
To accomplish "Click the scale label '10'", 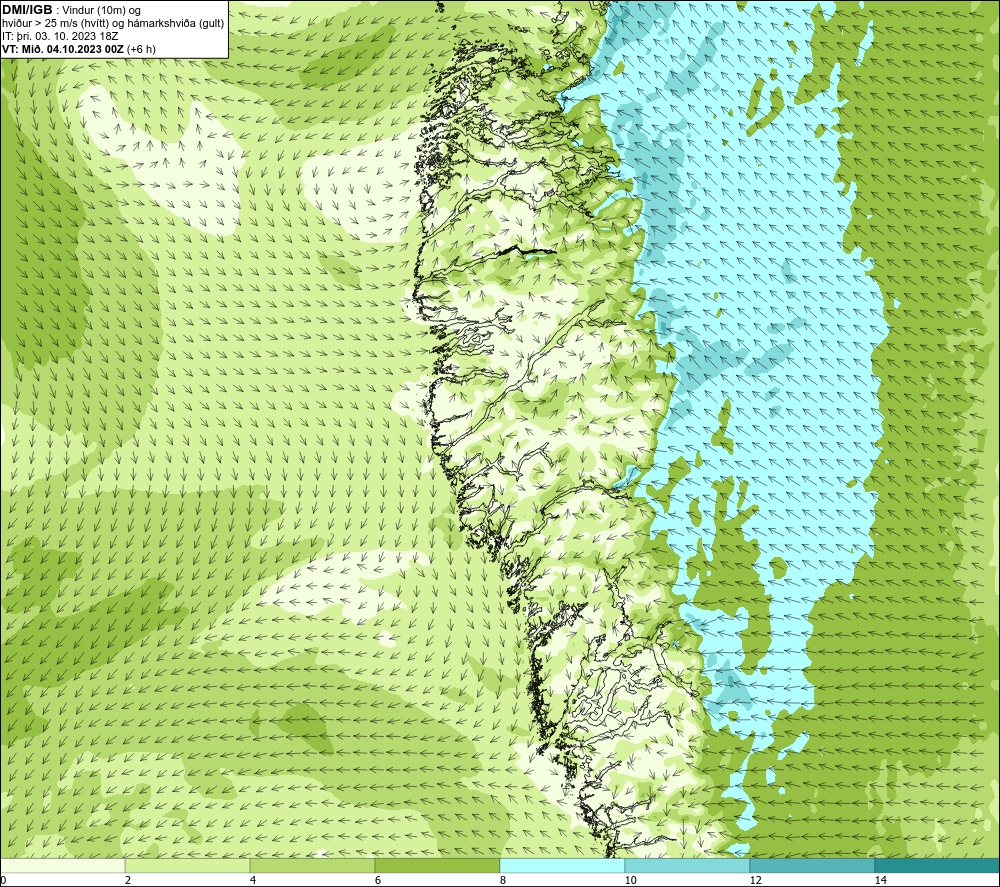I will tap(631, 881).
